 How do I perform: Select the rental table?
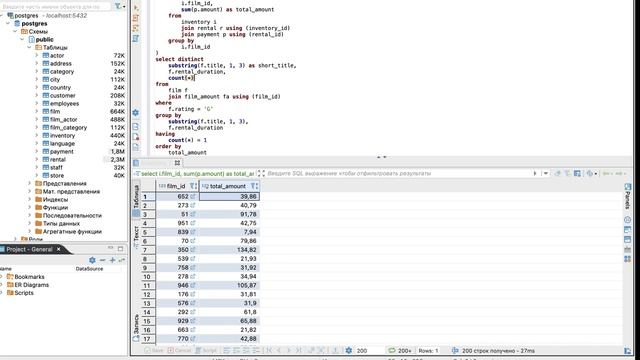click(58, 159)
